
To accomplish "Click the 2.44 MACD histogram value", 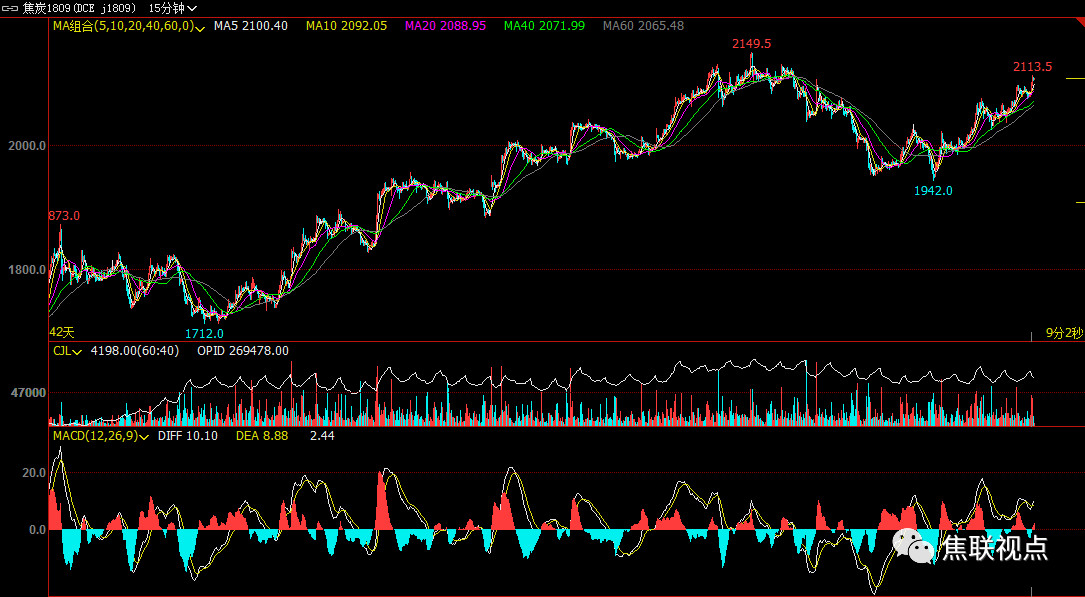I will [x=322, y=436].
